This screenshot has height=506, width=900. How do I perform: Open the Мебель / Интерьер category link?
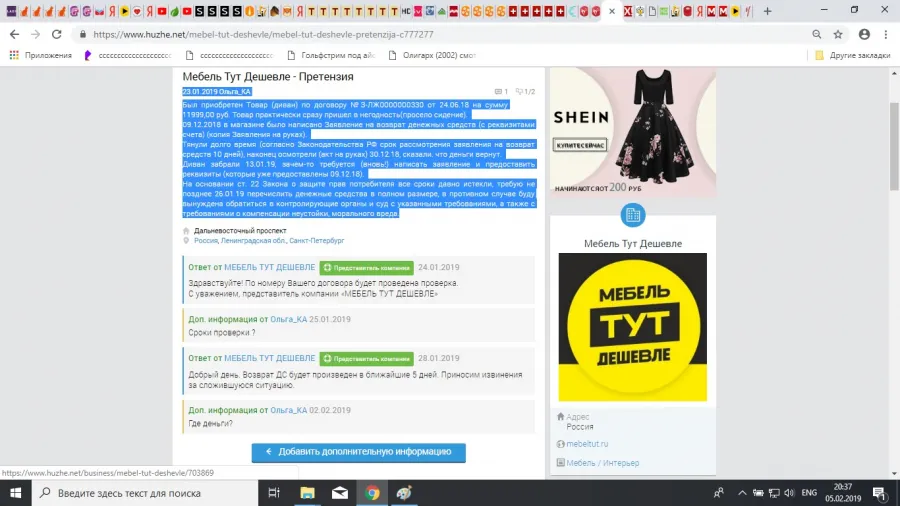(x=602, y=463)
